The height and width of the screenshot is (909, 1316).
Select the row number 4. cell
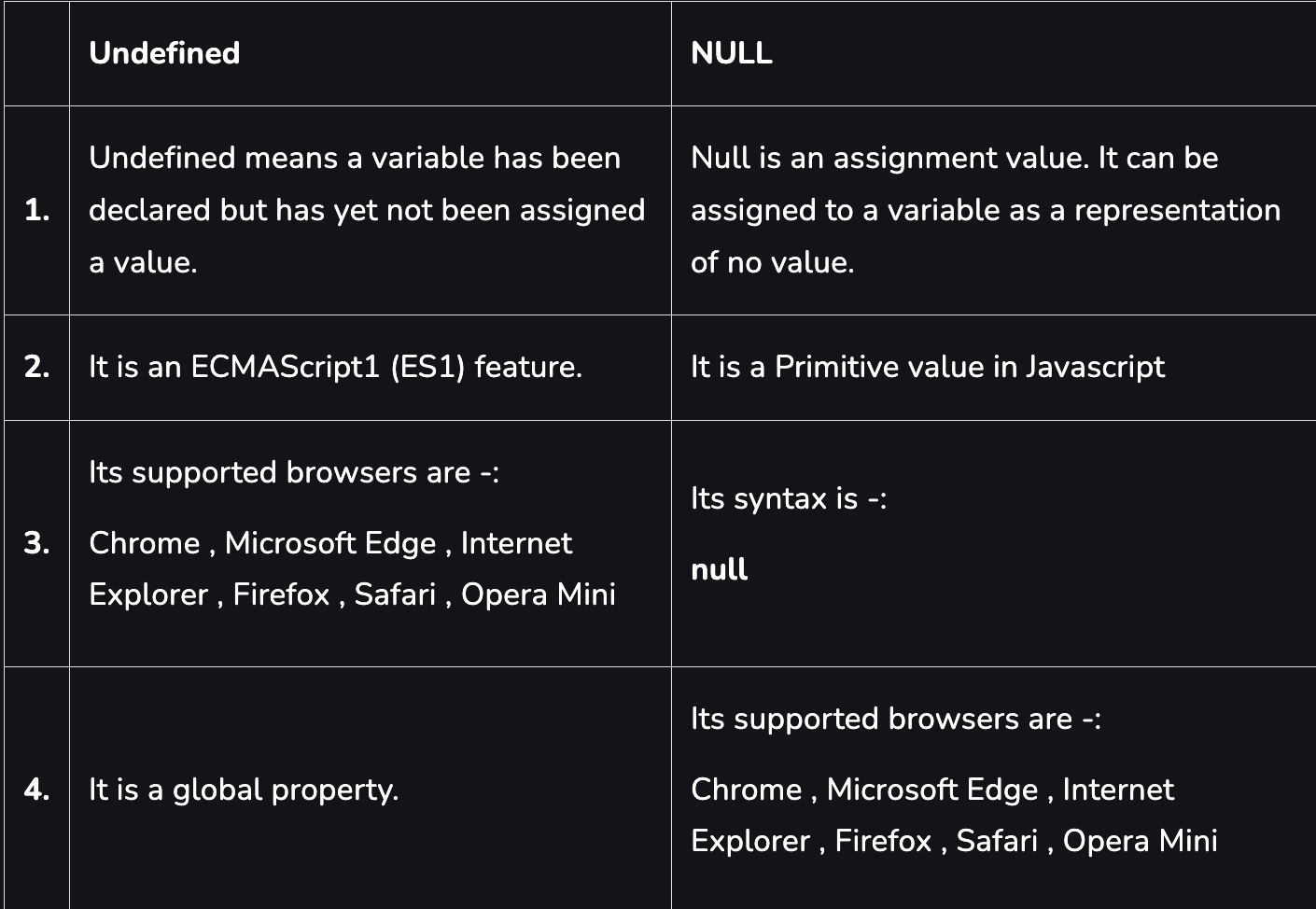36,789
